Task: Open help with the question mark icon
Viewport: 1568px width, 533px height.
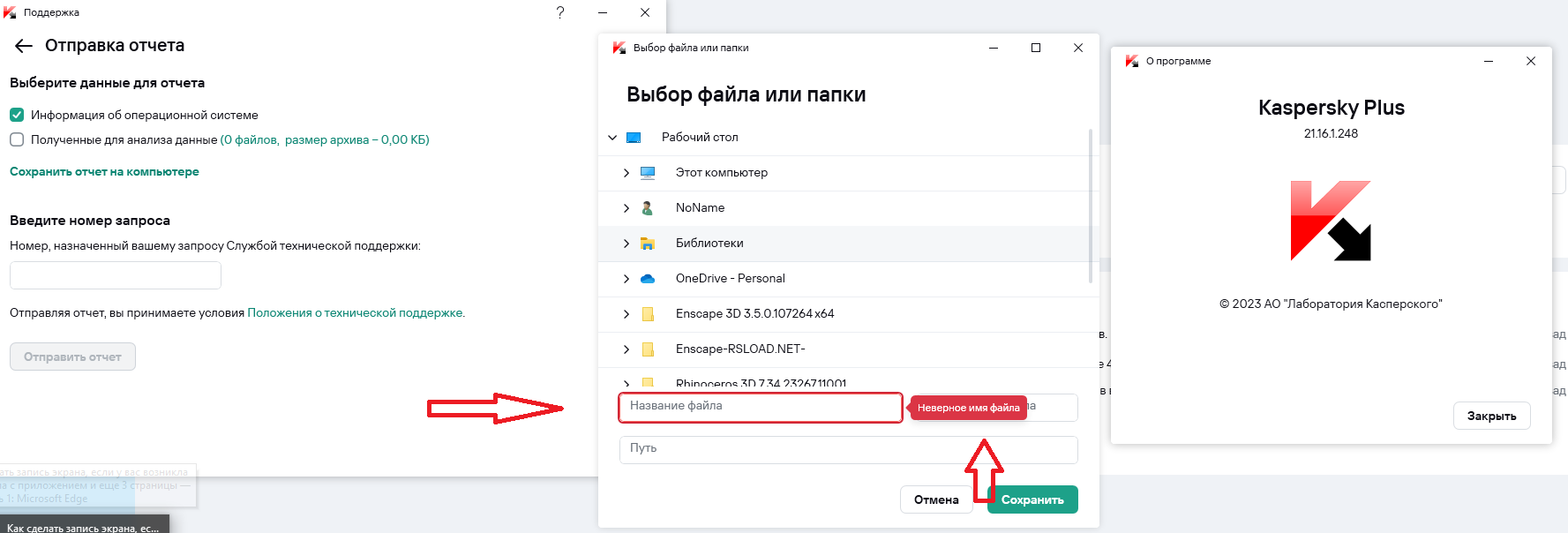Action: pyautogui.click(x=560, y=12)
